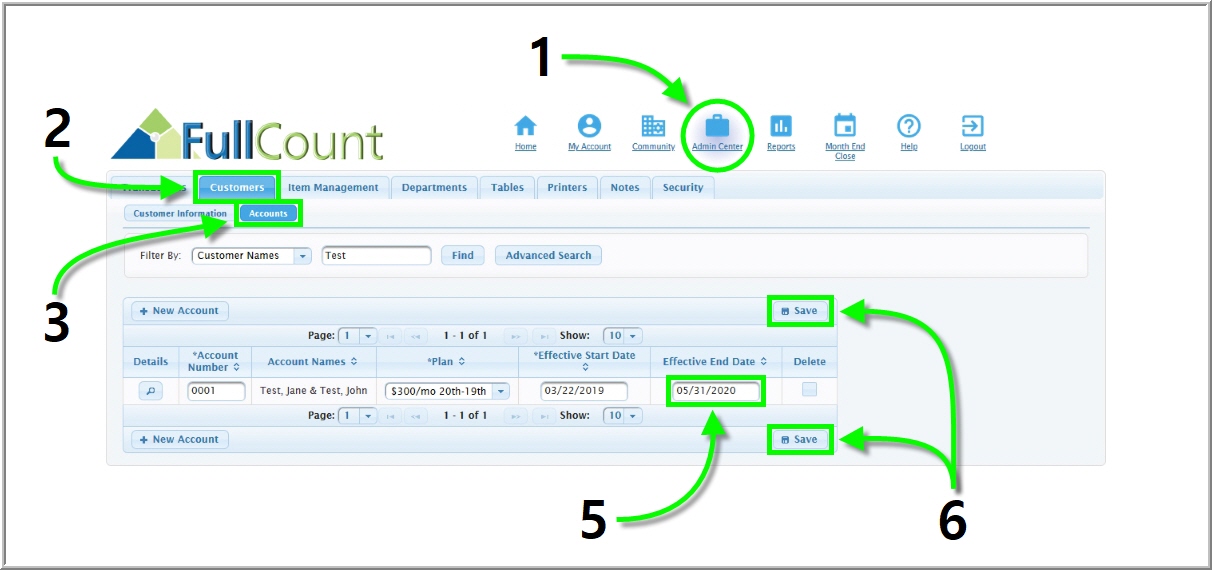Open the Reports chart icon

click(781, 126)
